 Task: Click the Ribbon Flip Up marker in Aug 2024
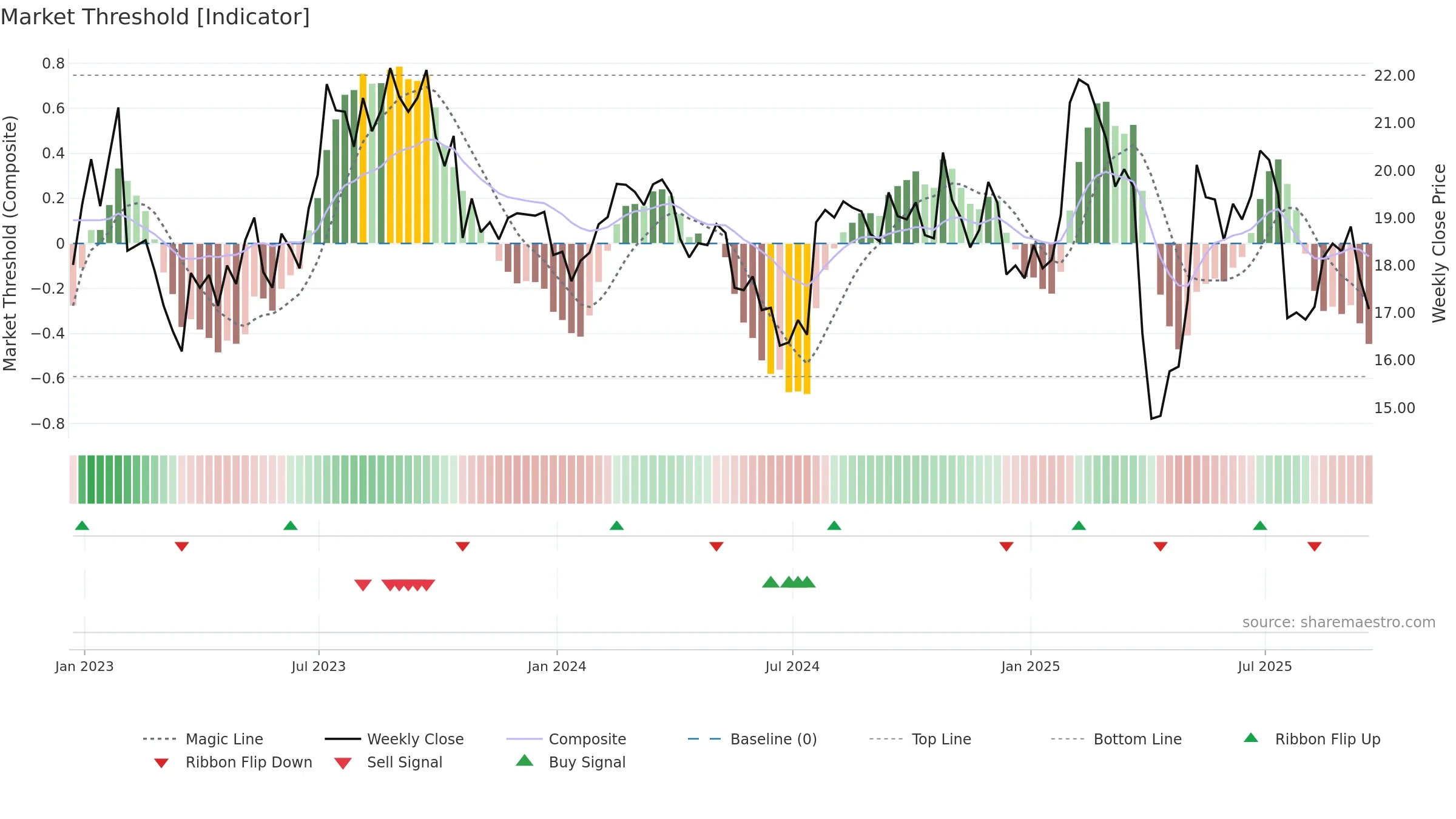point(834,525)
